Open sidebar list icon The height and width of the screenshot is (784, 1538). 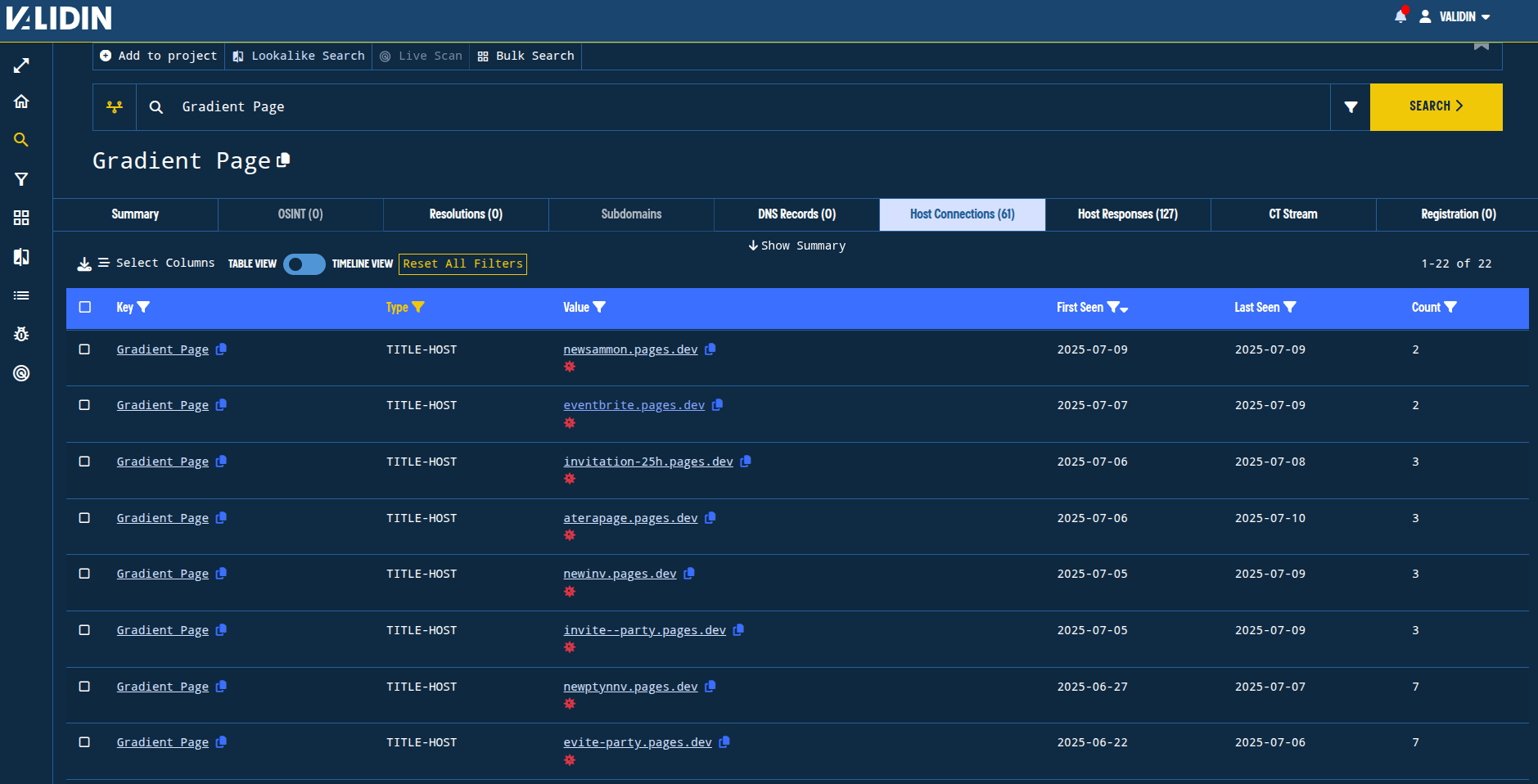(21, 295)
